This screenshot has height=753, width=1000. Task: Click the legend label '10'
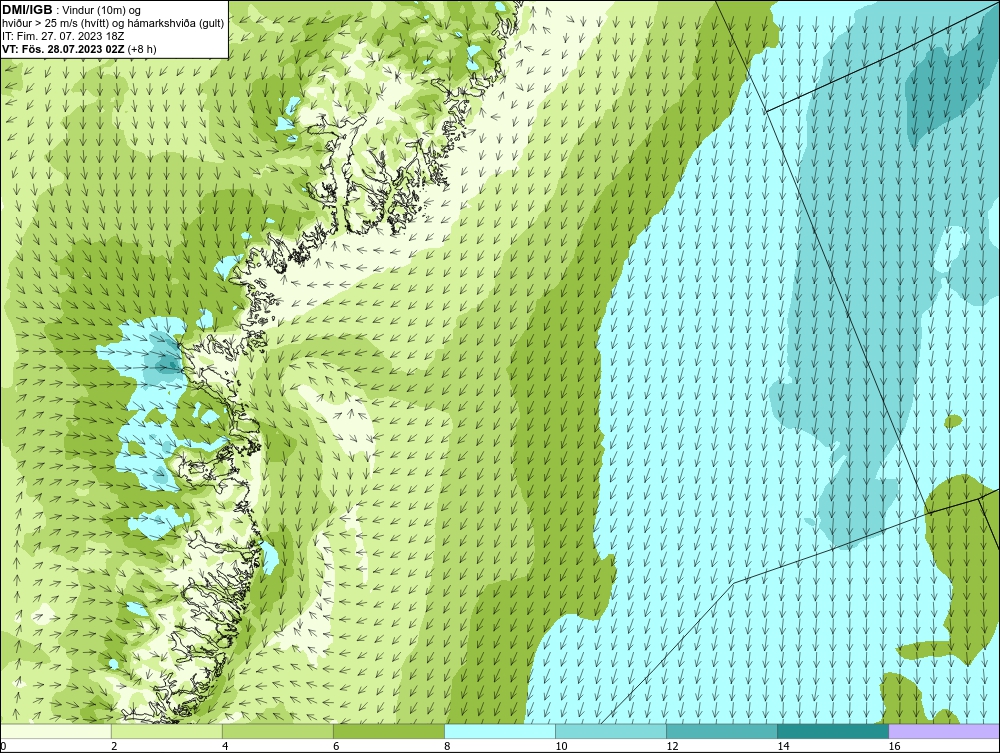(x=561, y=746)
